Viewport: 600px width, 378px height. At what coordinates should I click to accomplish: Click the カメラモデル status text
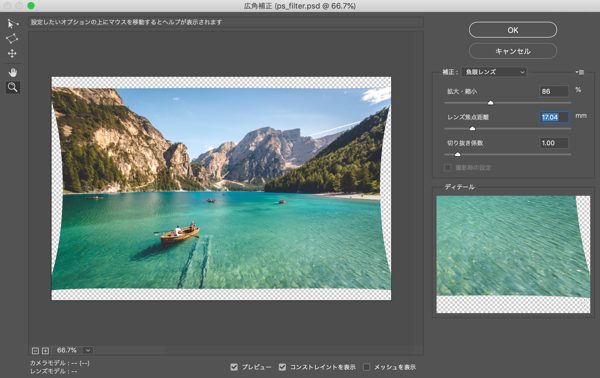60,363
